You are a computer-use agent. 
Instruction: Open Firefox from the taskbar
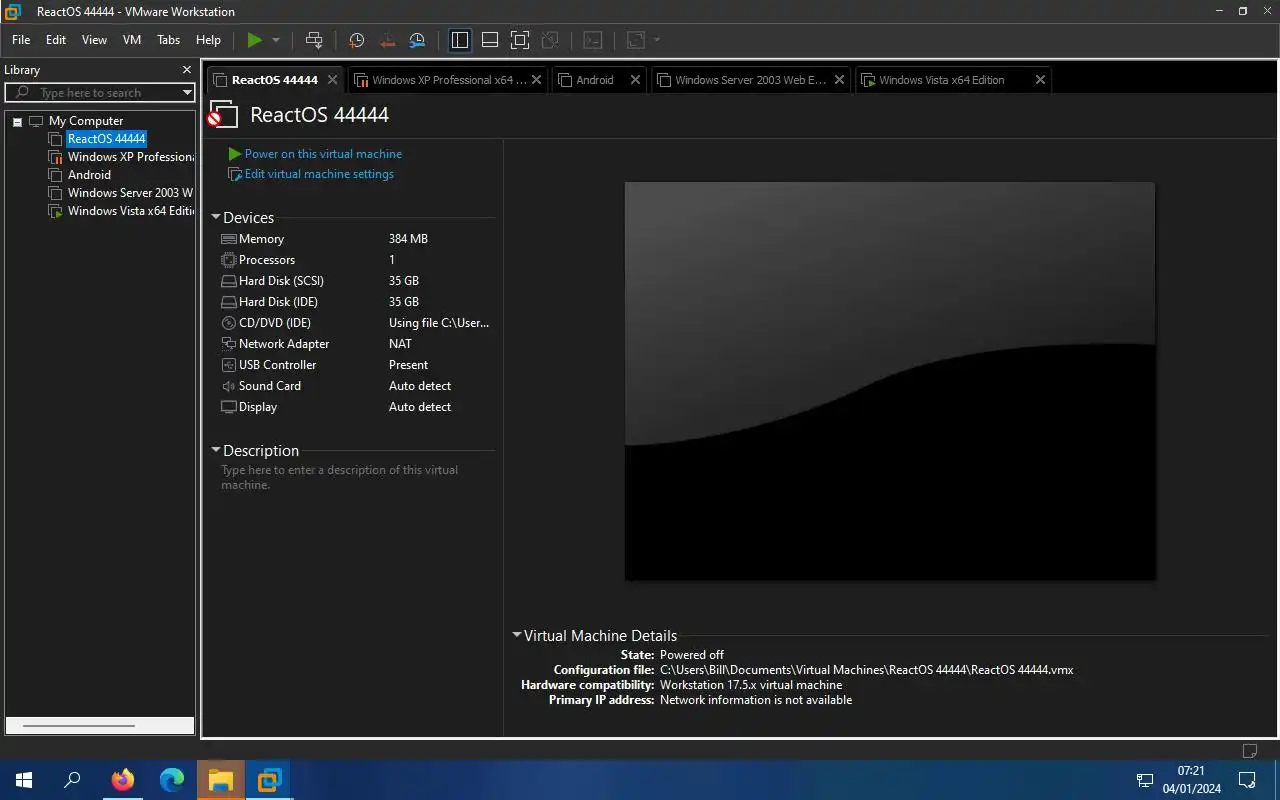pos(123,780)
